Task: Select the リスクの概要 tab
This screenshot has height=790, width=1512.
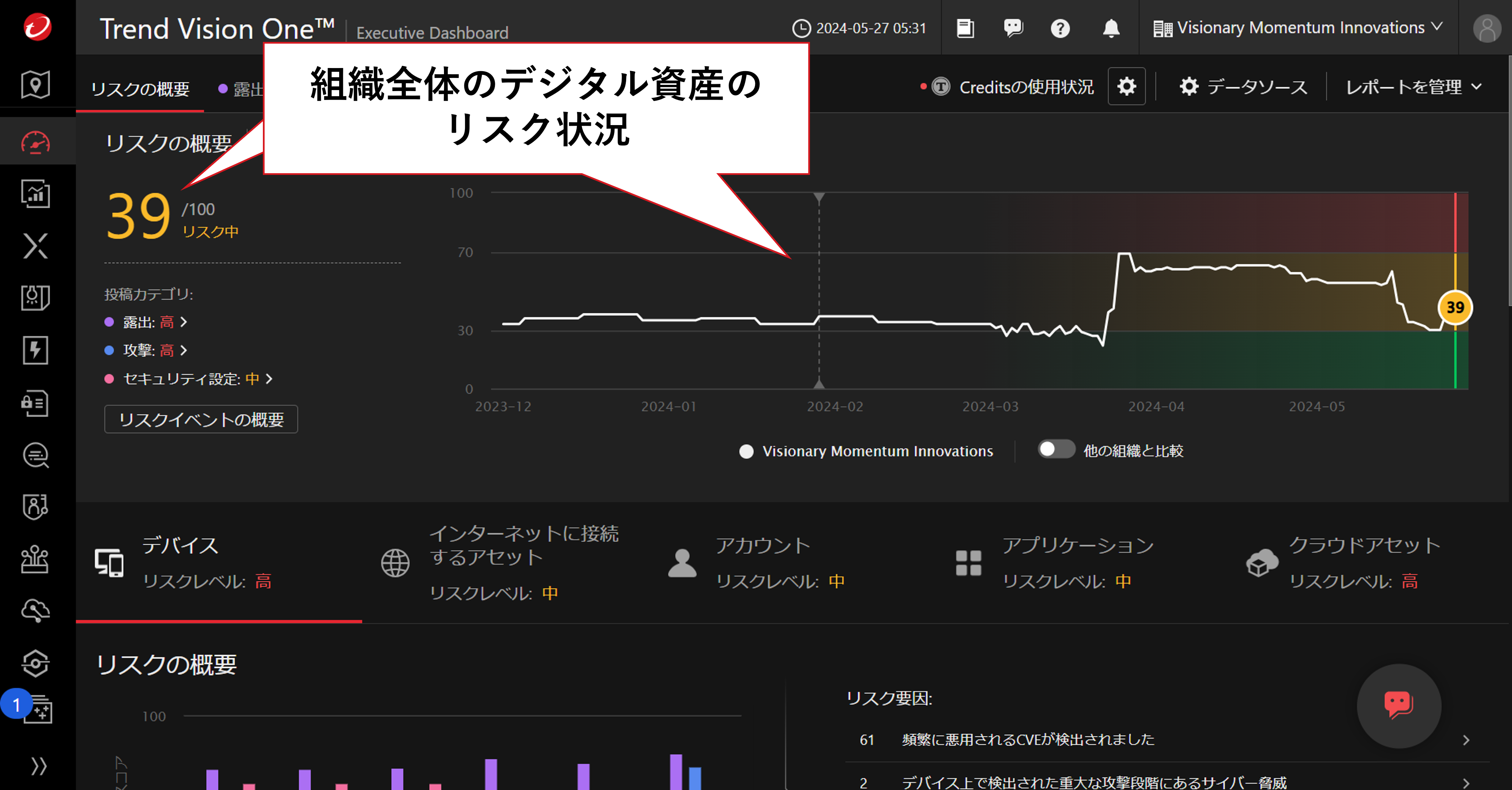Action: pos(140,89)
